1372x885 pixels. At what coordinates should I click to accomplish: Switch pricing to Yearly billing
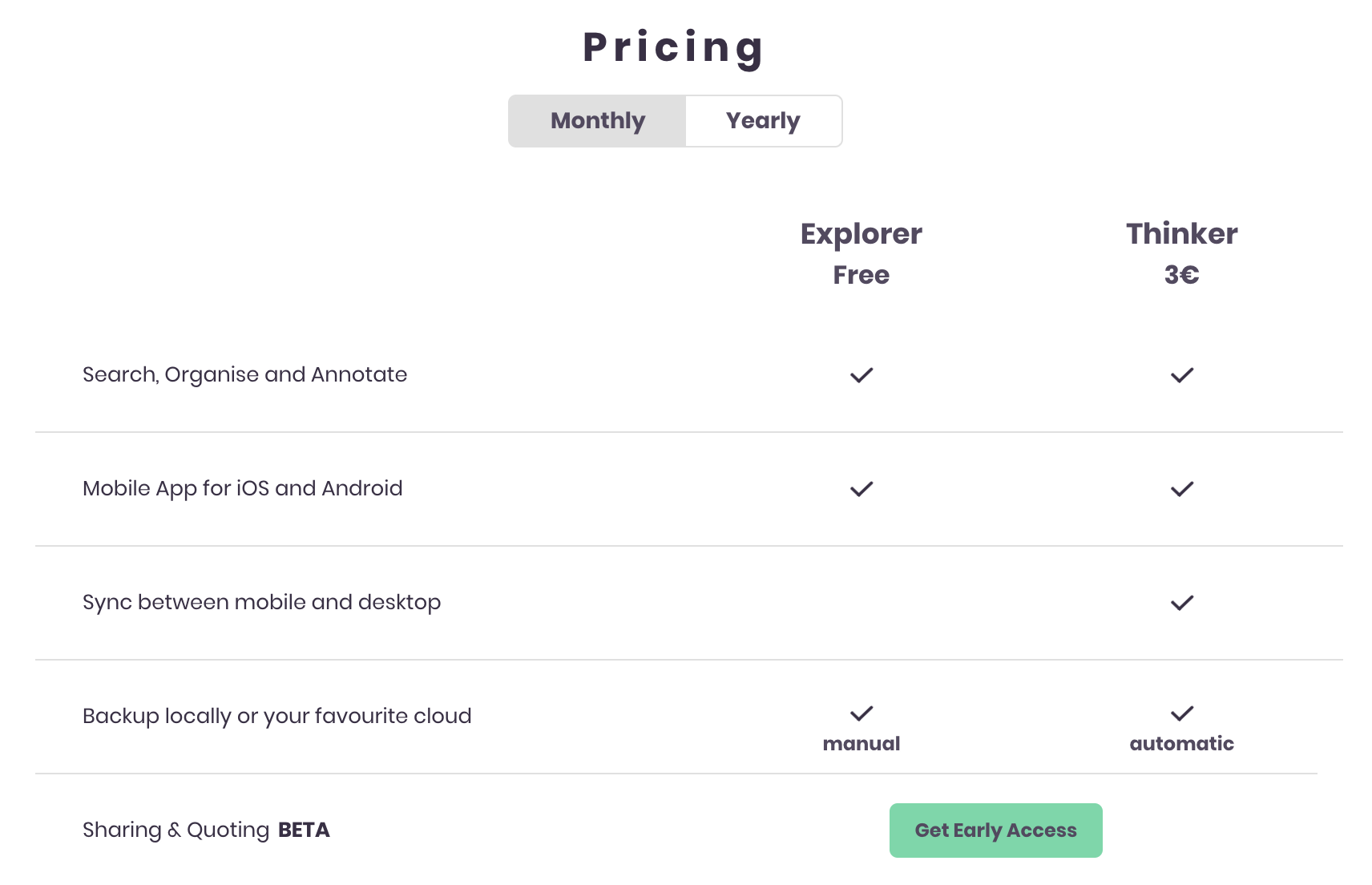pos(763,121)
